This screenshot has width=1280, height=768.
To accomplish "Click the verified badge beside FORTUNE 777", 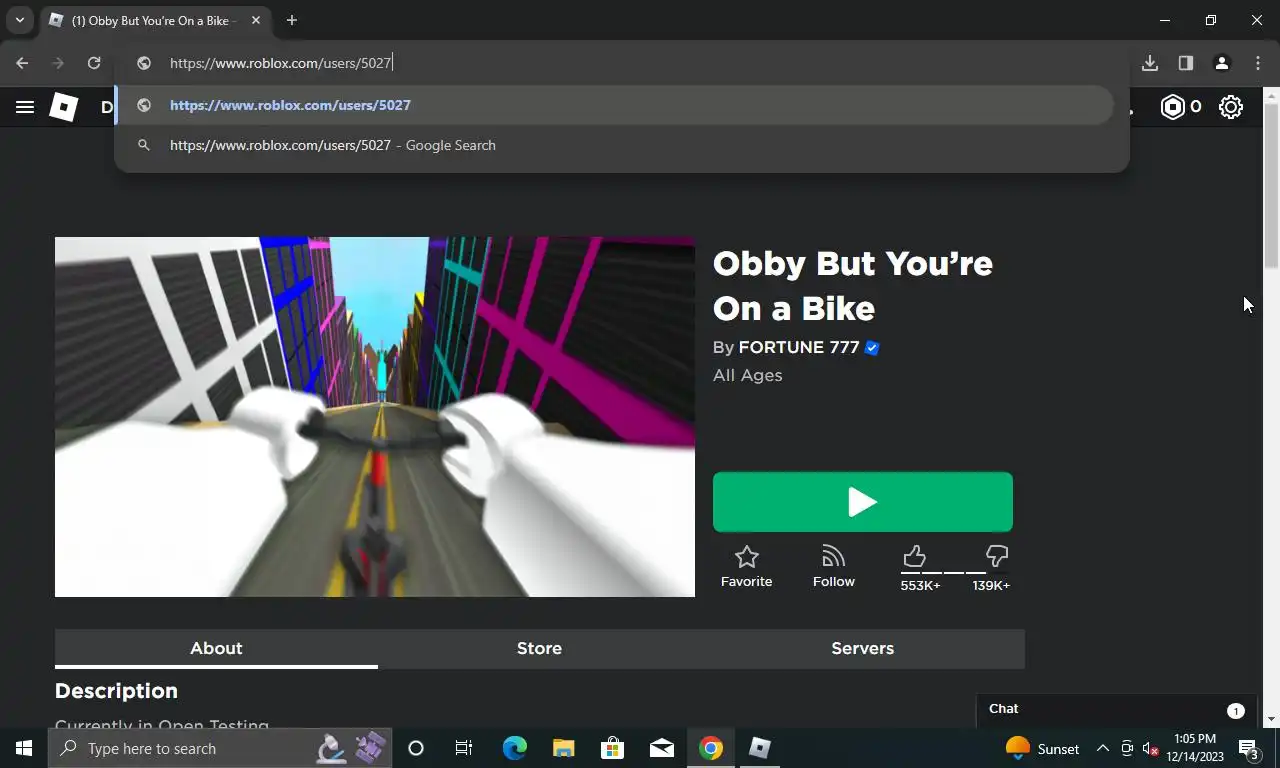I will [x=872, y=348].
